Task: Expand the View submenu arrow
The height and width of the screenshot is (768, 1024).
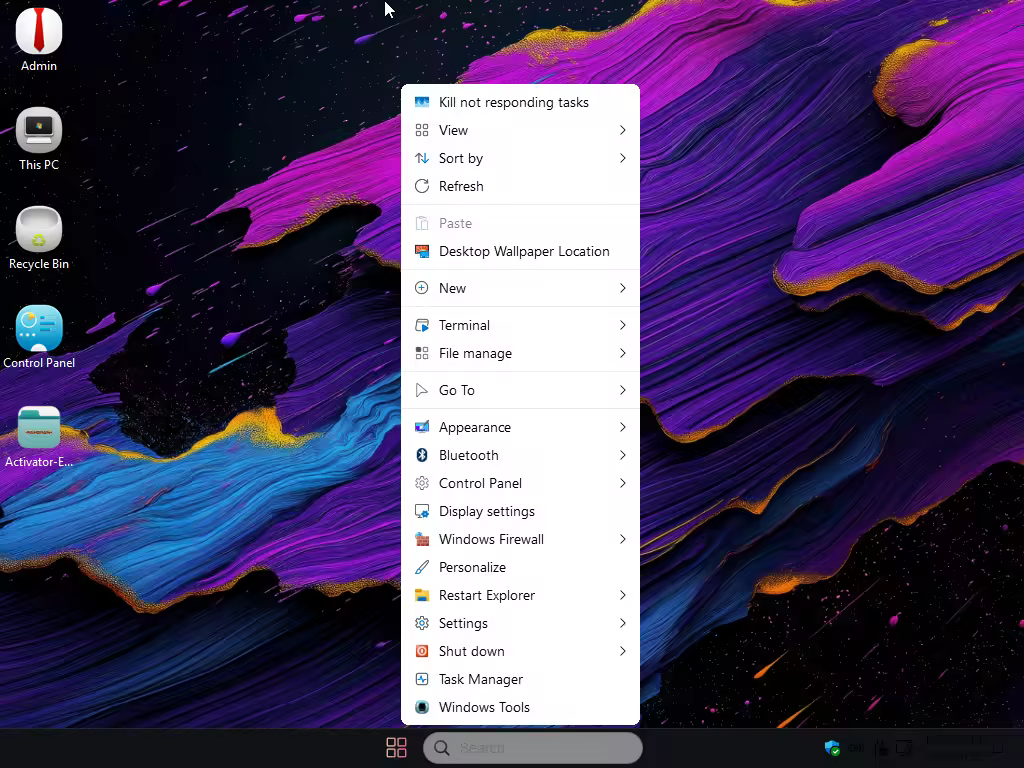Action: pyautogui.click(x=622, y=130)
